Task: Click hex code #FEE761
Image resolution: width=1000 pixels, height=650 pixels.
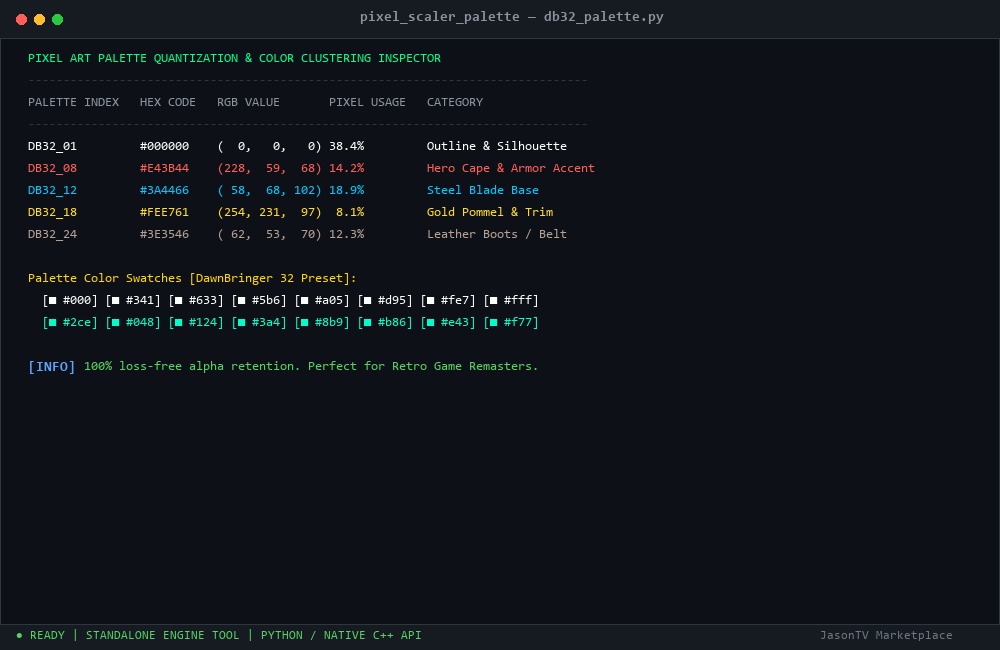Action: (x=165, y=212)
